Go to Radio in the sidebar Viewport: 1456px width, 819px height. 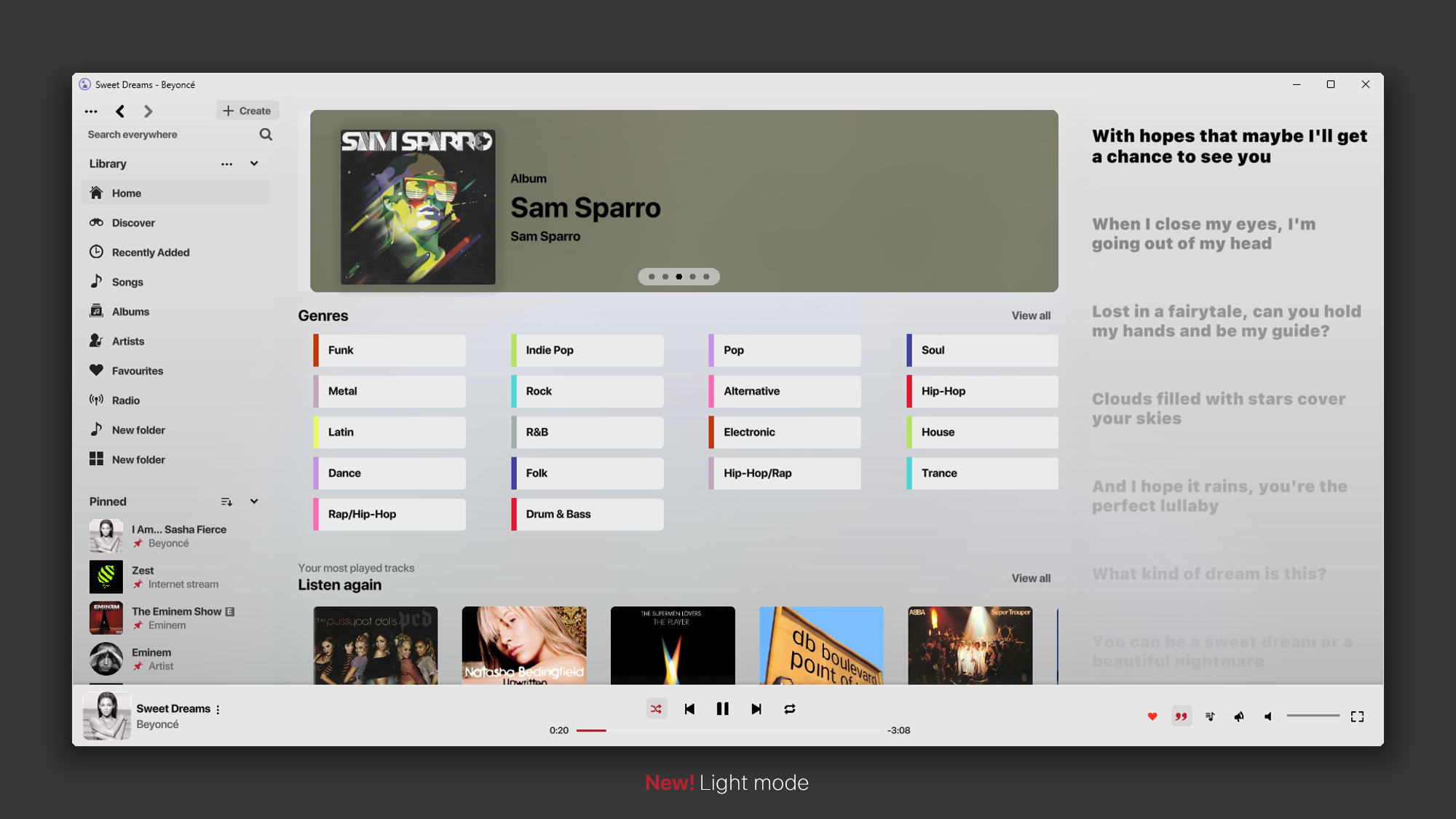(x=125, y=400)
